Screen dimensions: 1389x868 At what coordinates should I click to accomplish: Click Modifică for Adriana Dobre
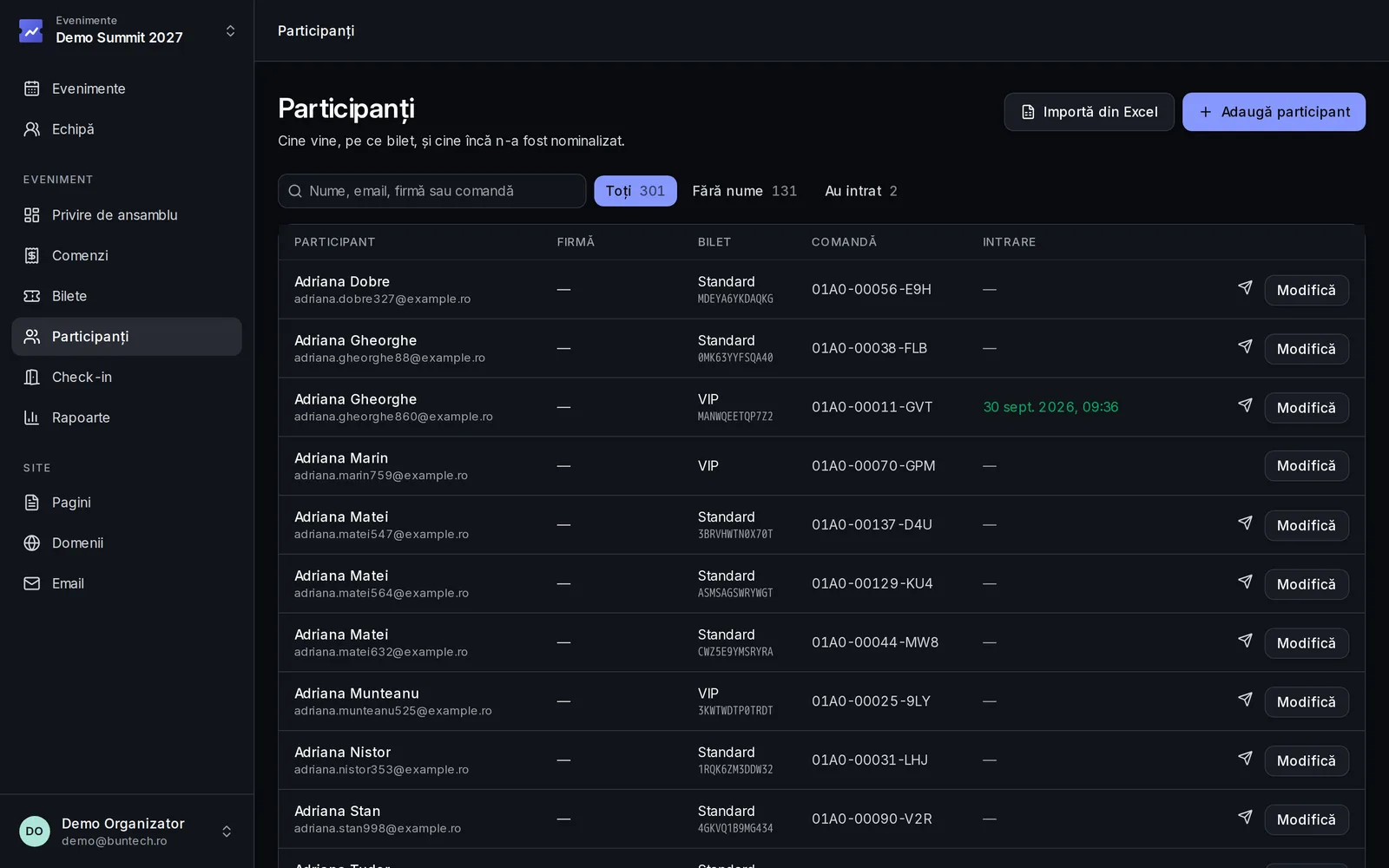[x=1307, y=290]
